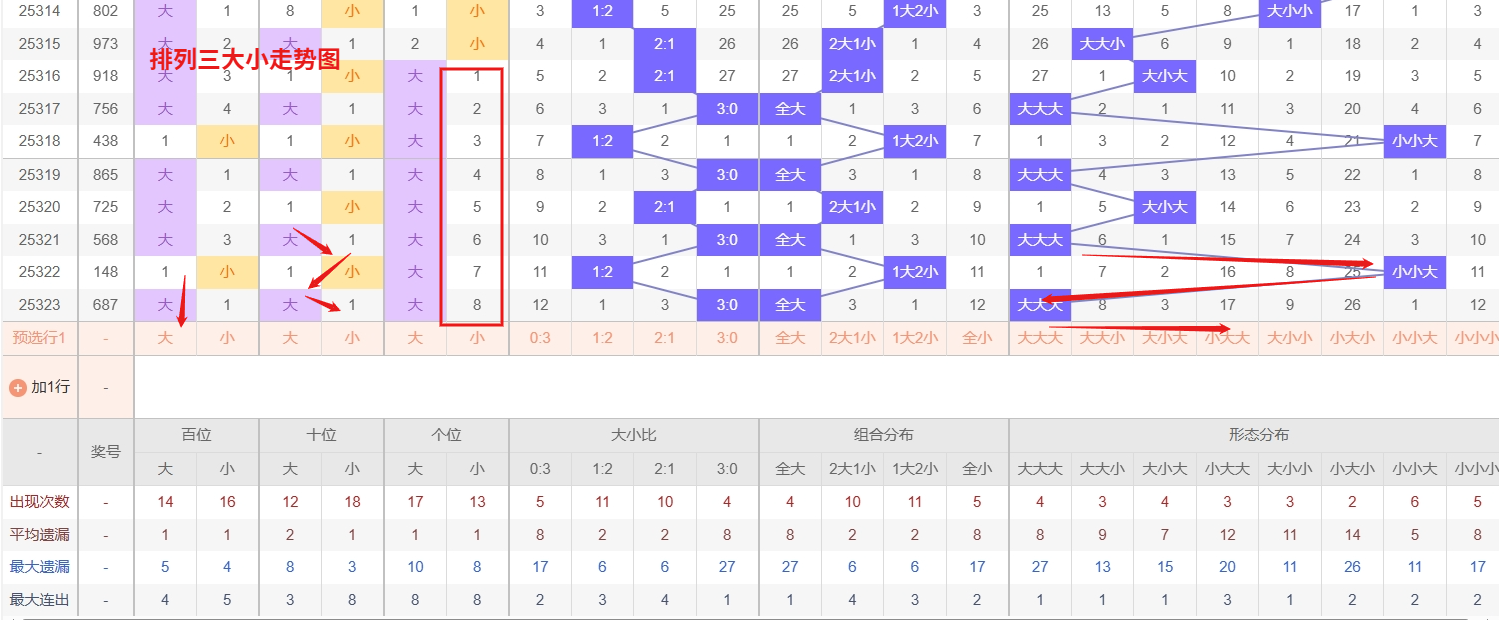Choose 大小小 in the 预选行1 row
Image resolution: width=1499 pixels, height=620 pixels.
[x=1290, y=338]
